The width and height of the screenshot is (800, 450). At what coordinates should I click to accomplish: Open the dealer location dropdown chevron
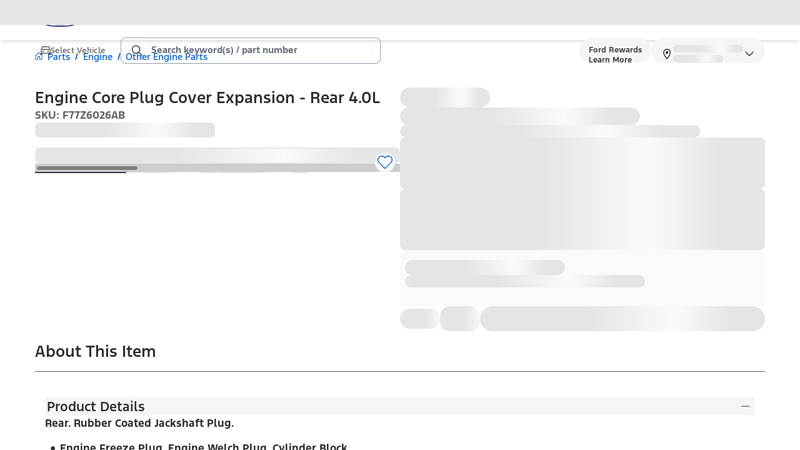pyautogui.click(x=749, y=54)
